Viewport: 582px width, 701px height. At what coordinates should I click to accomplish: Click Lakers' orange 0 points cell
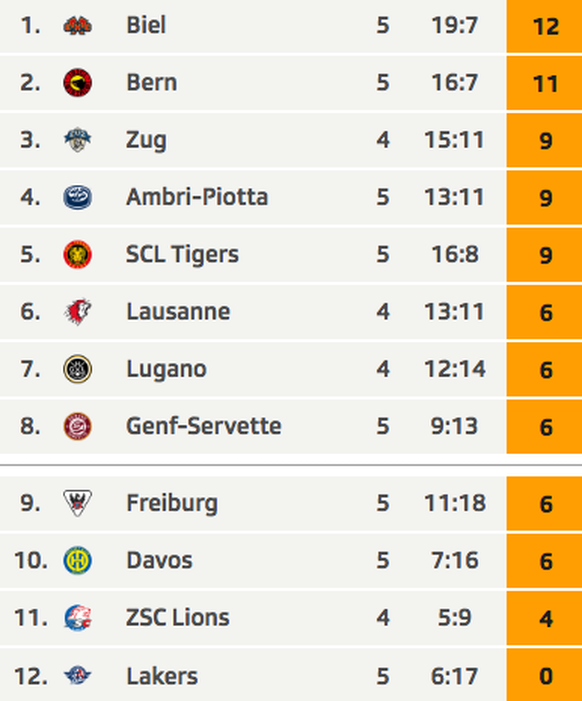[544, 675]
